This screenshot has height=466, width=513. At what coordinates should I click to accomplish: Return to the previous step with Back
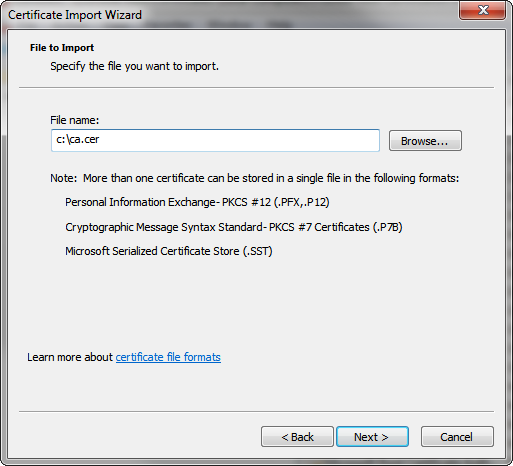pyautogui.click(x=297, y=437)
